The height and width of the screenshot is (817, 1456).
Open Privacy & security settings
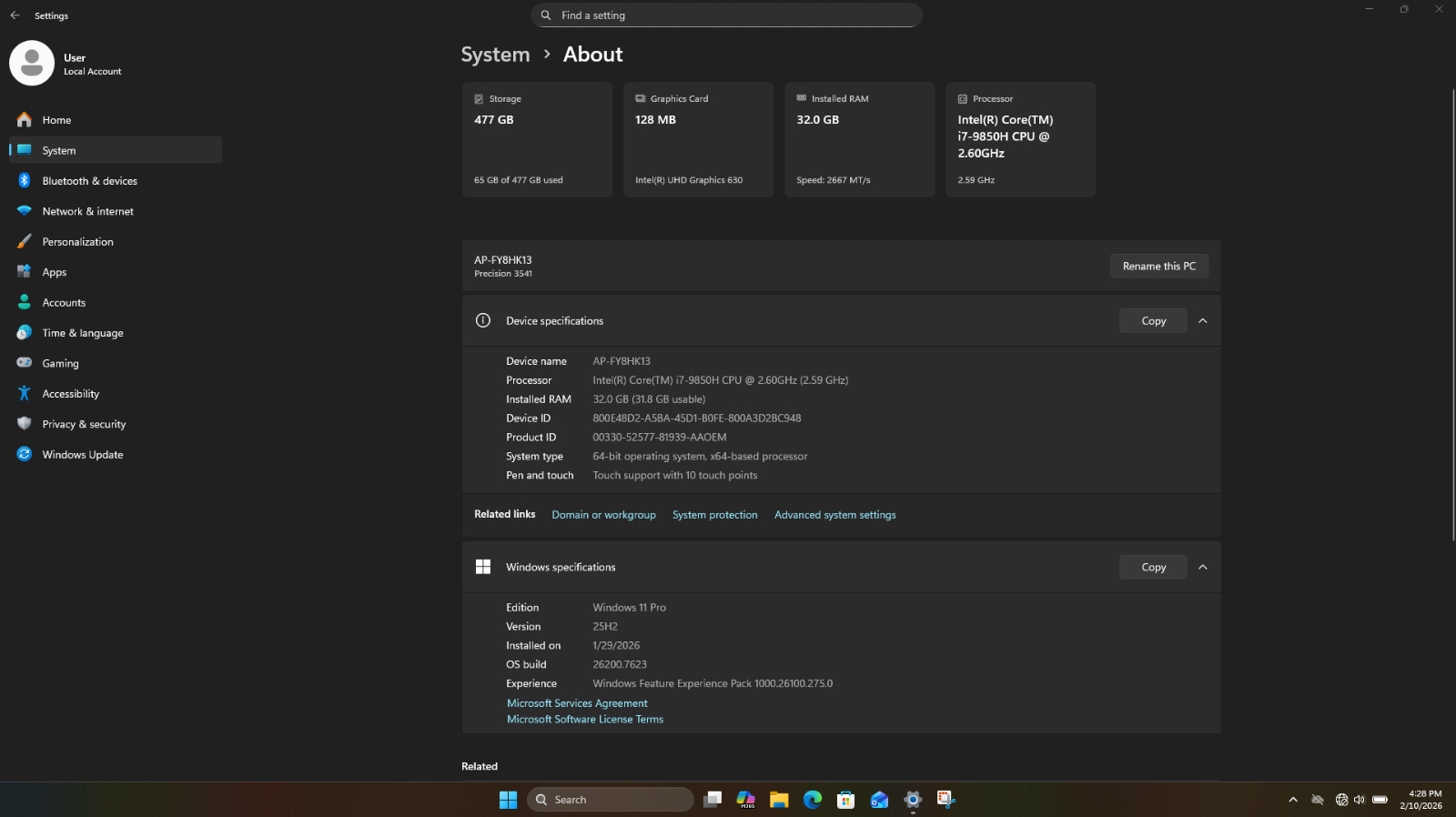pos(115,425)
